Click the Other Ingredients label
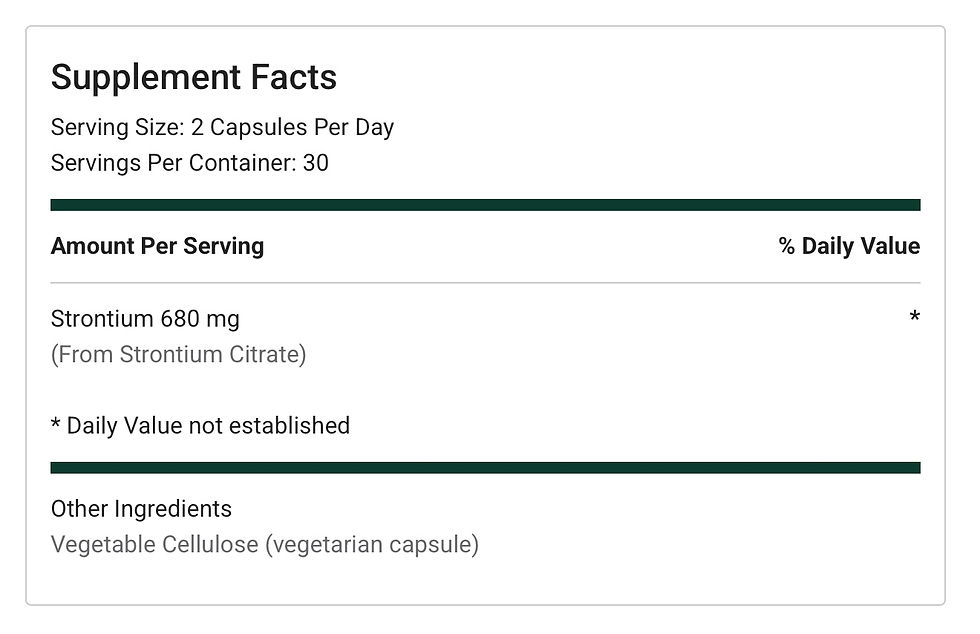 click(x=141, y=510)
